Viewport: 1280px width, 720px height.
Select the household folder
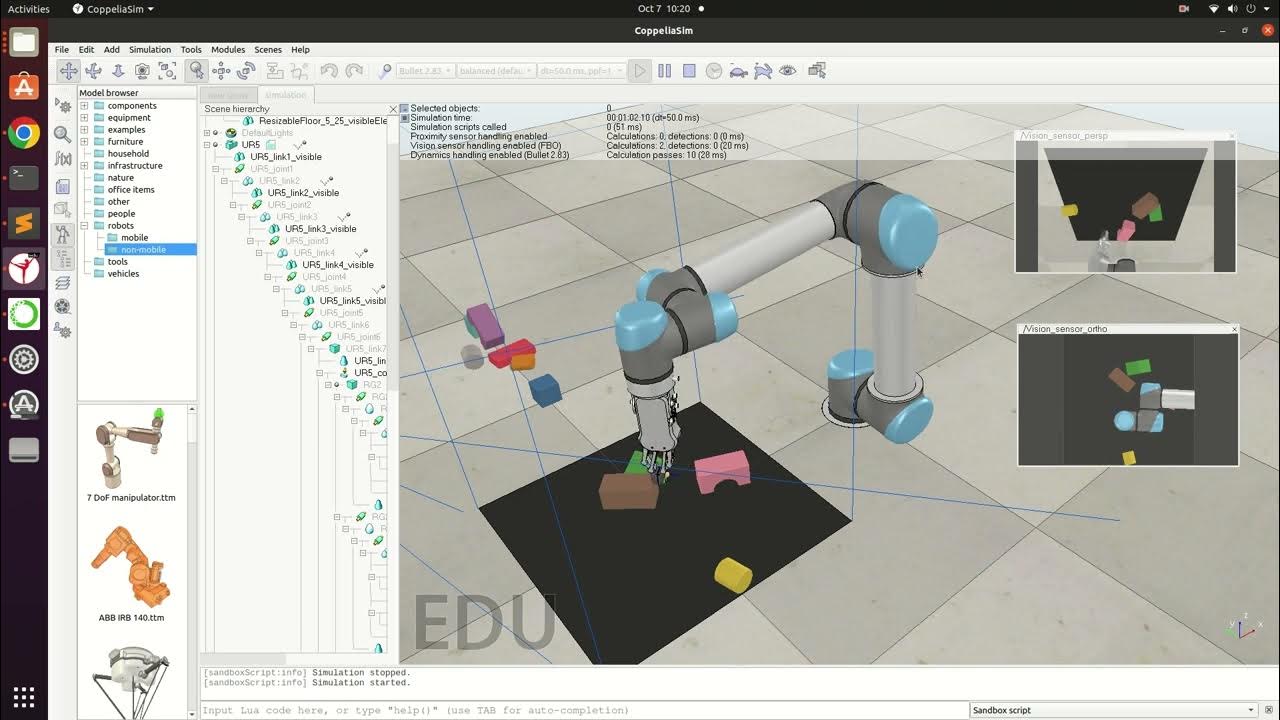(128, 154)
